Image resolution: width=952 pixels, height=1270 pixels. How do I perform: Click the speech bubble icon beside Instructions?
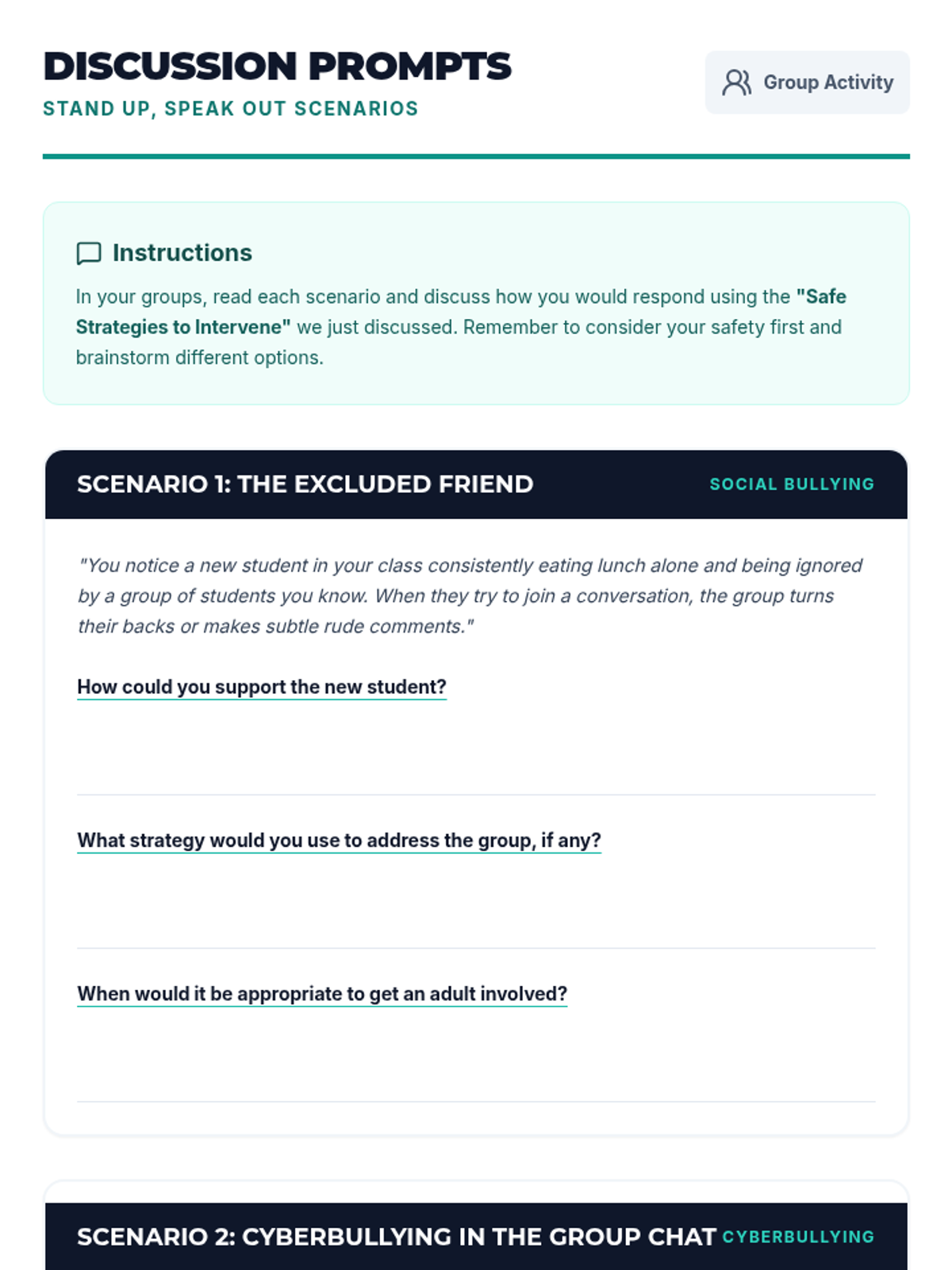89,253
